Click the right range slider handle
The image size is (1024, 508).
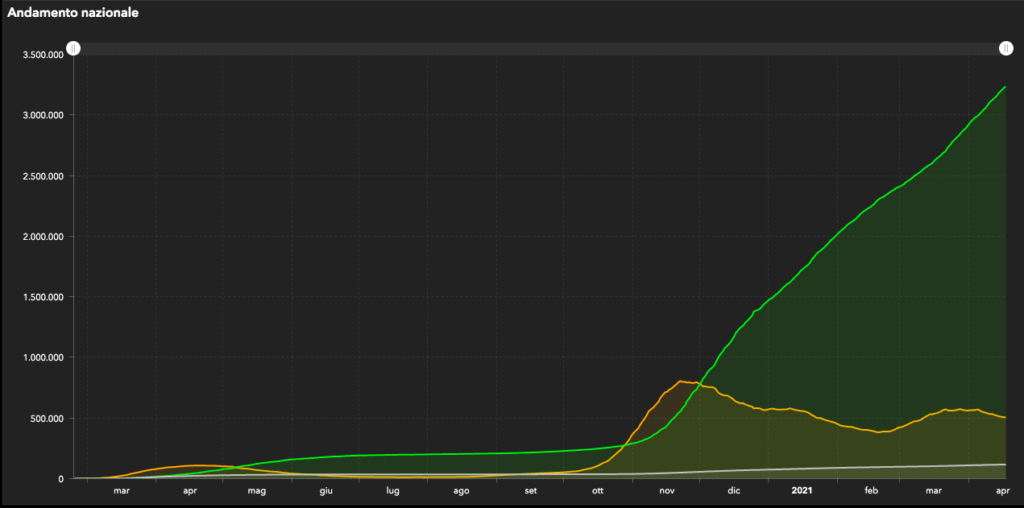1005,49
